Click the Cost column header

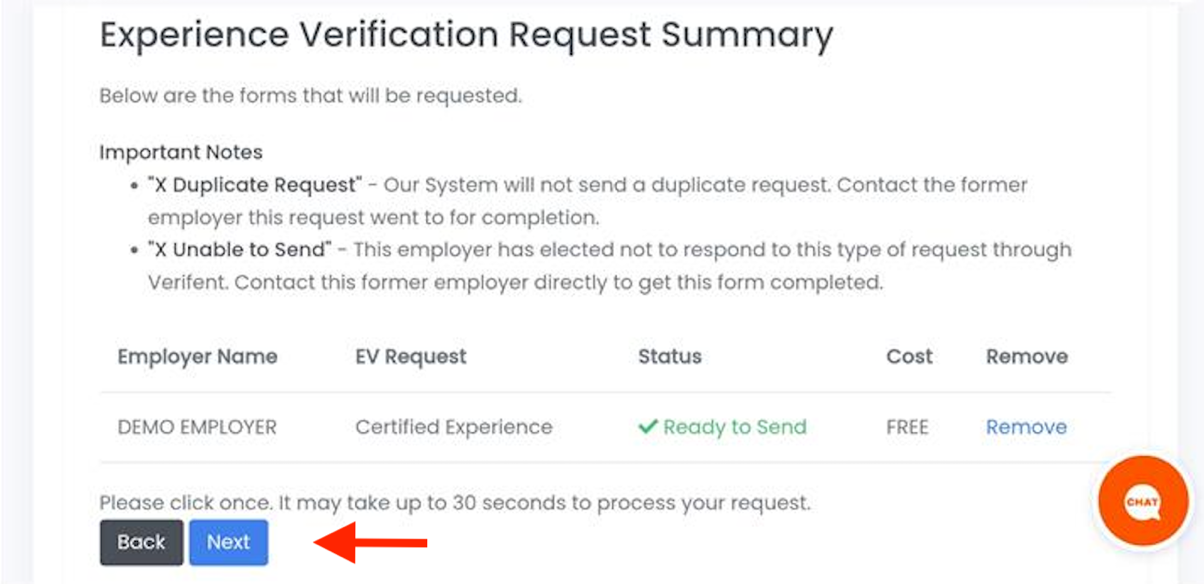(908, 356)
